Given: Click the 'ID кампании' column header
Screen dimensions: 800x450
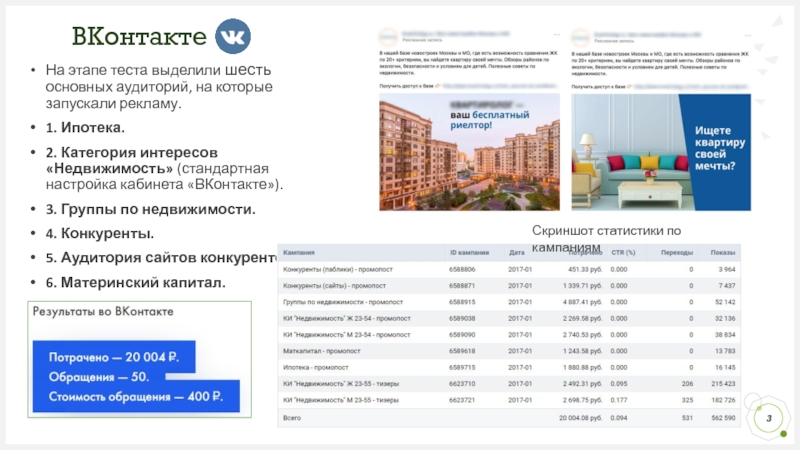Looking at the screenshot, I should coord(469,253).
